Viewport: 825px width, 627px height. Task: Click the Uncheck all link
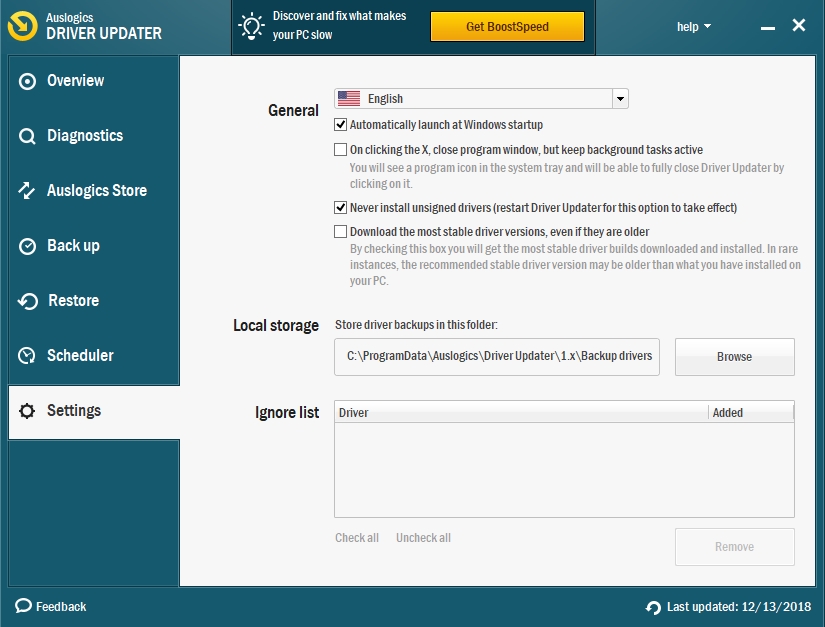pos(423,538)
